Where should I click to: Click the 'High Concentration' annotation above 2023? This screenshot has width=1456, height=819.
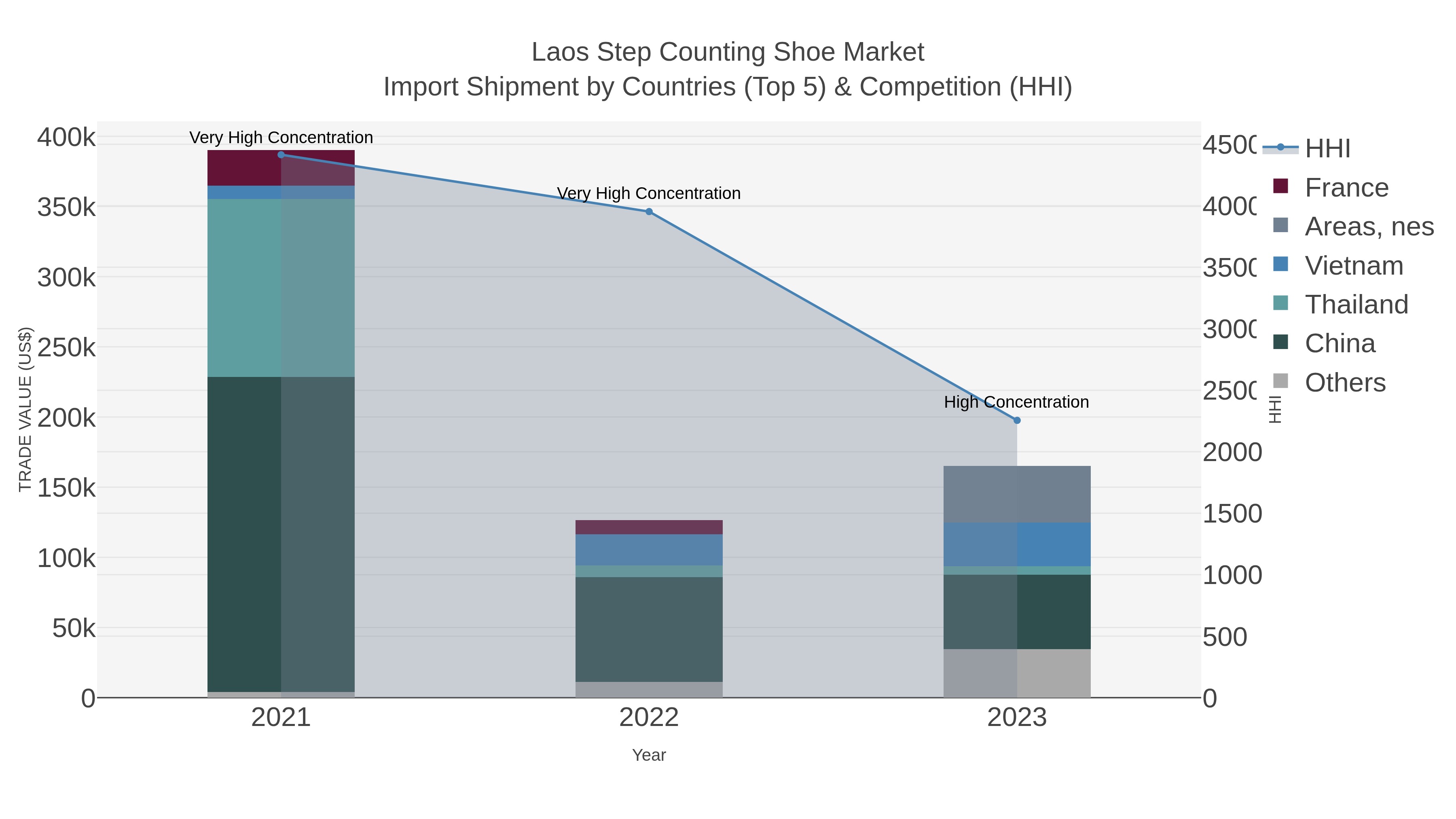pyautogui.click(x=1016, y=402)
